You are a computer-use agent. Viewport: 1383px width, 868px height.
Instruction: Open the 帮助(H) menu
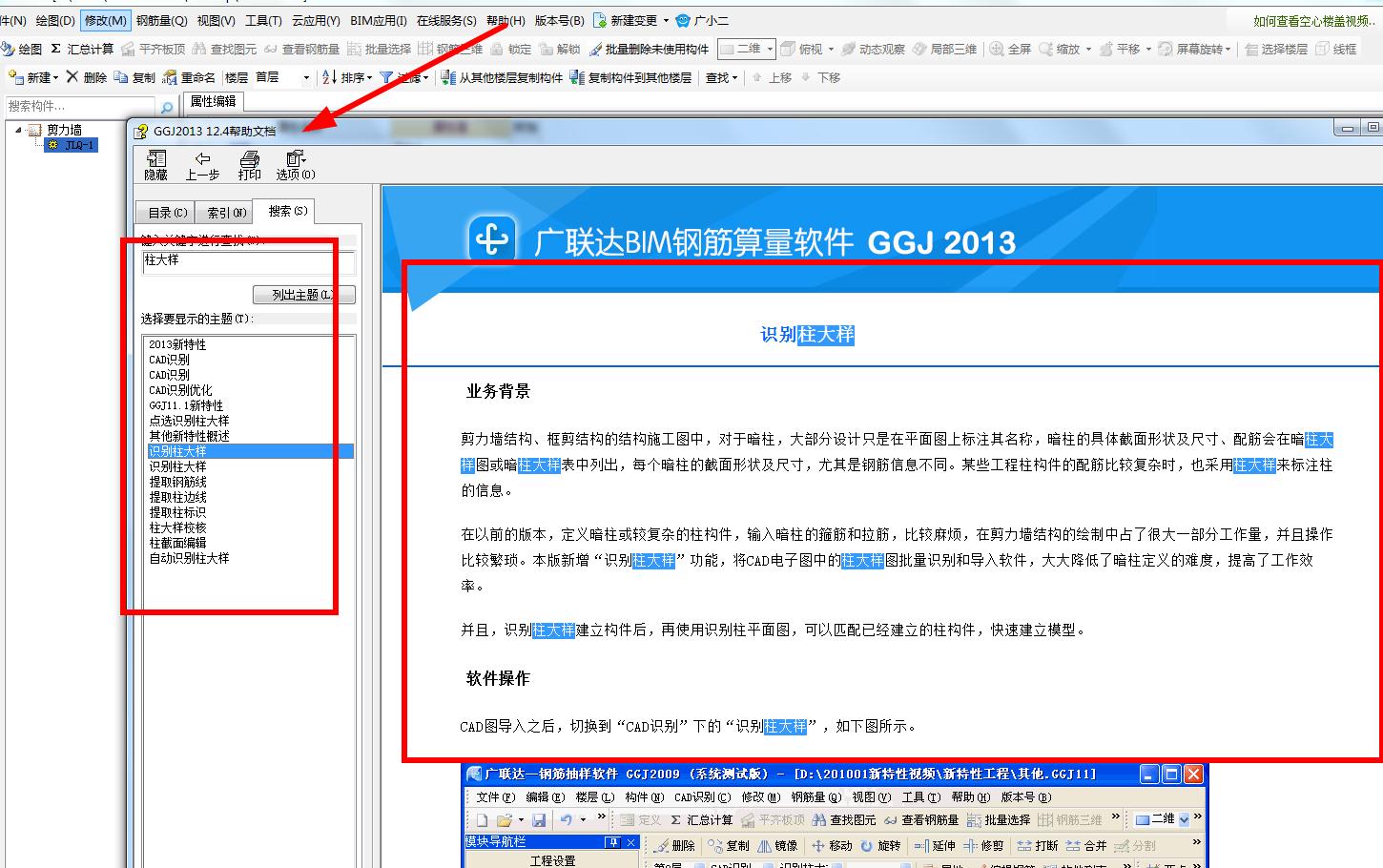[506, 20]
